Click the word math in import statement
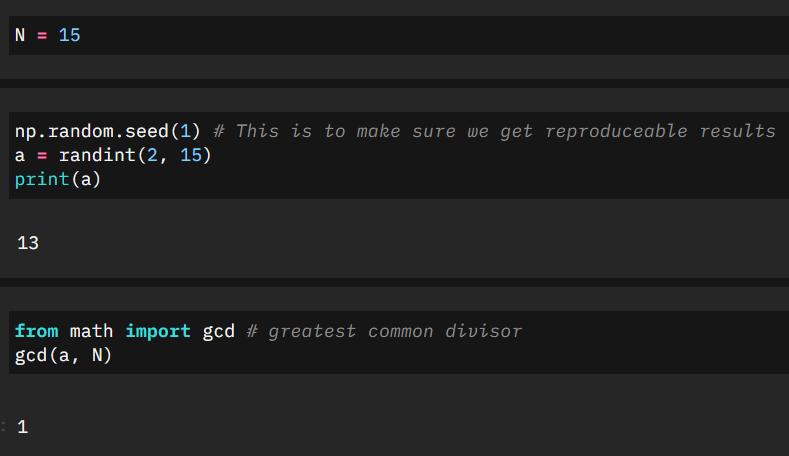 click(91, 331)
